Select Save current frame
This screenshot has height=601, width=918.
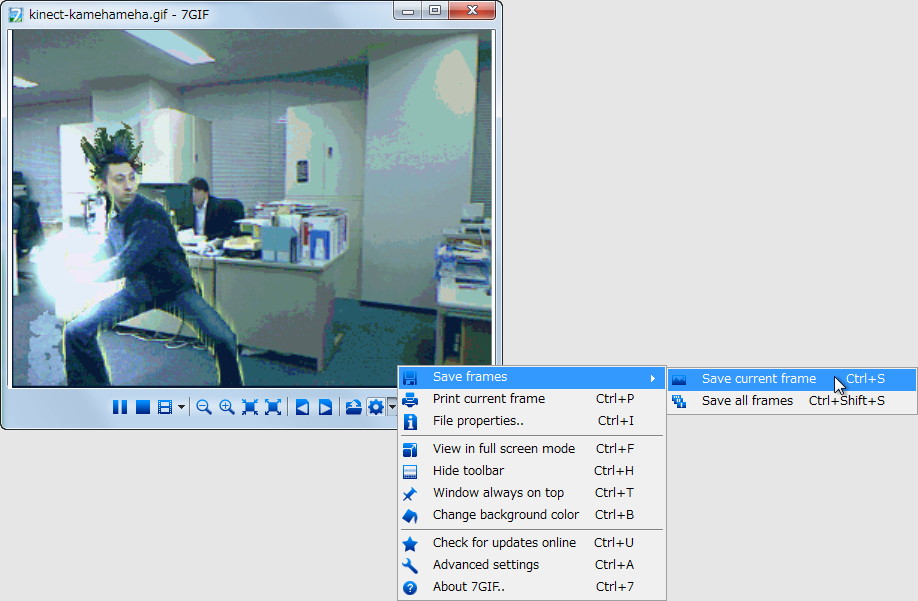[792, 379]
